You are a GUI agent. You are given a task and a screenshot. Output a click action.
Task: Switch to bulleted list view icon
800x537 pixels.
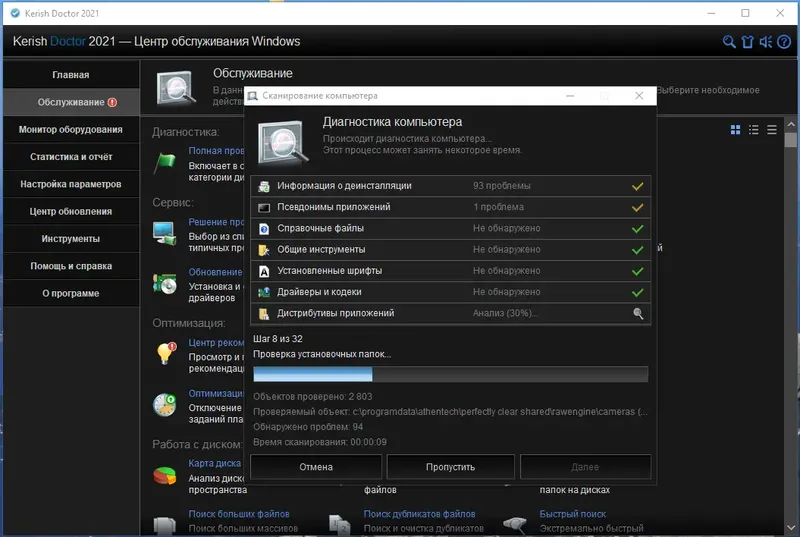coord(754,130)
